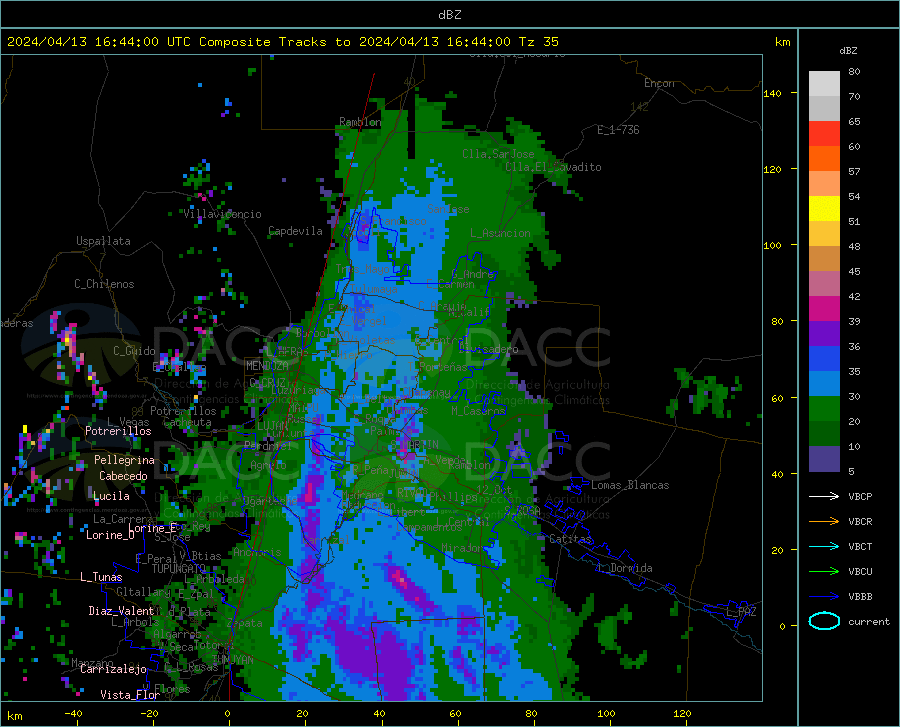Screen dimensions: 900x727
Task: Click the 'Carrizalejo' map label
Action: (x=113, y=669)
